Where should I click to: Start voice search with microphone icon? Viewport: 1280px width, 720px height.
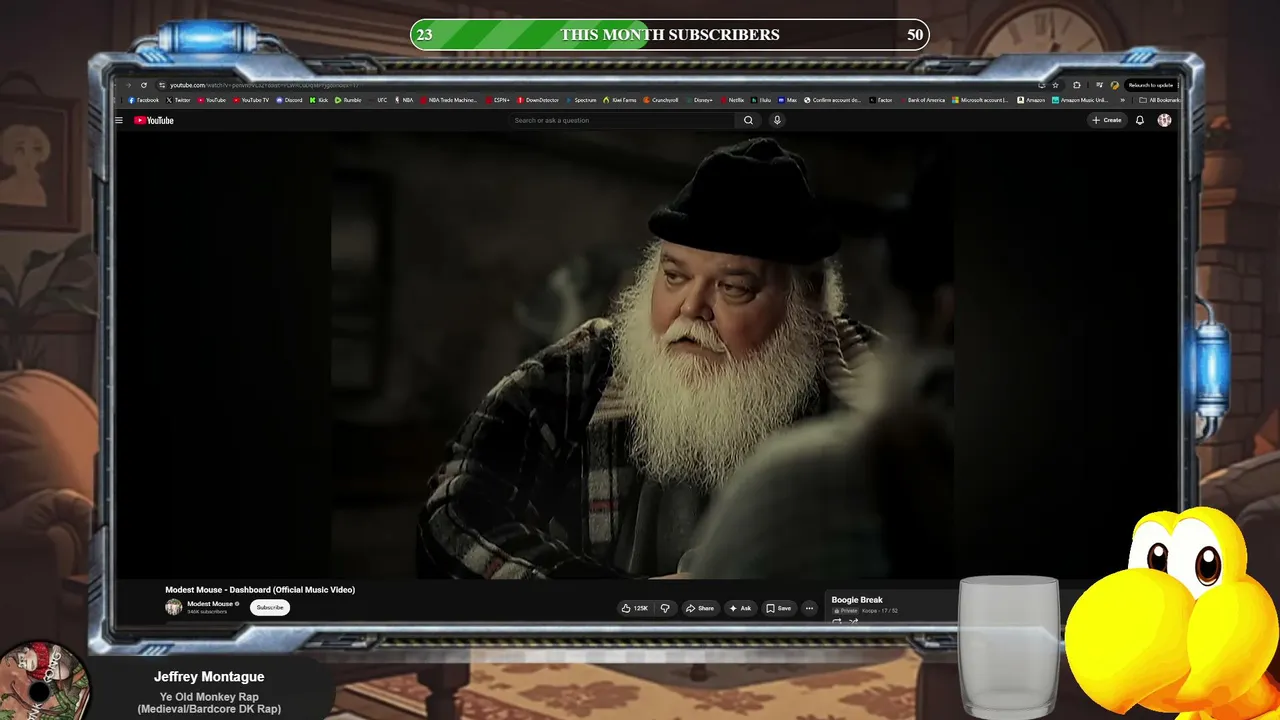[x=777, y=120]
